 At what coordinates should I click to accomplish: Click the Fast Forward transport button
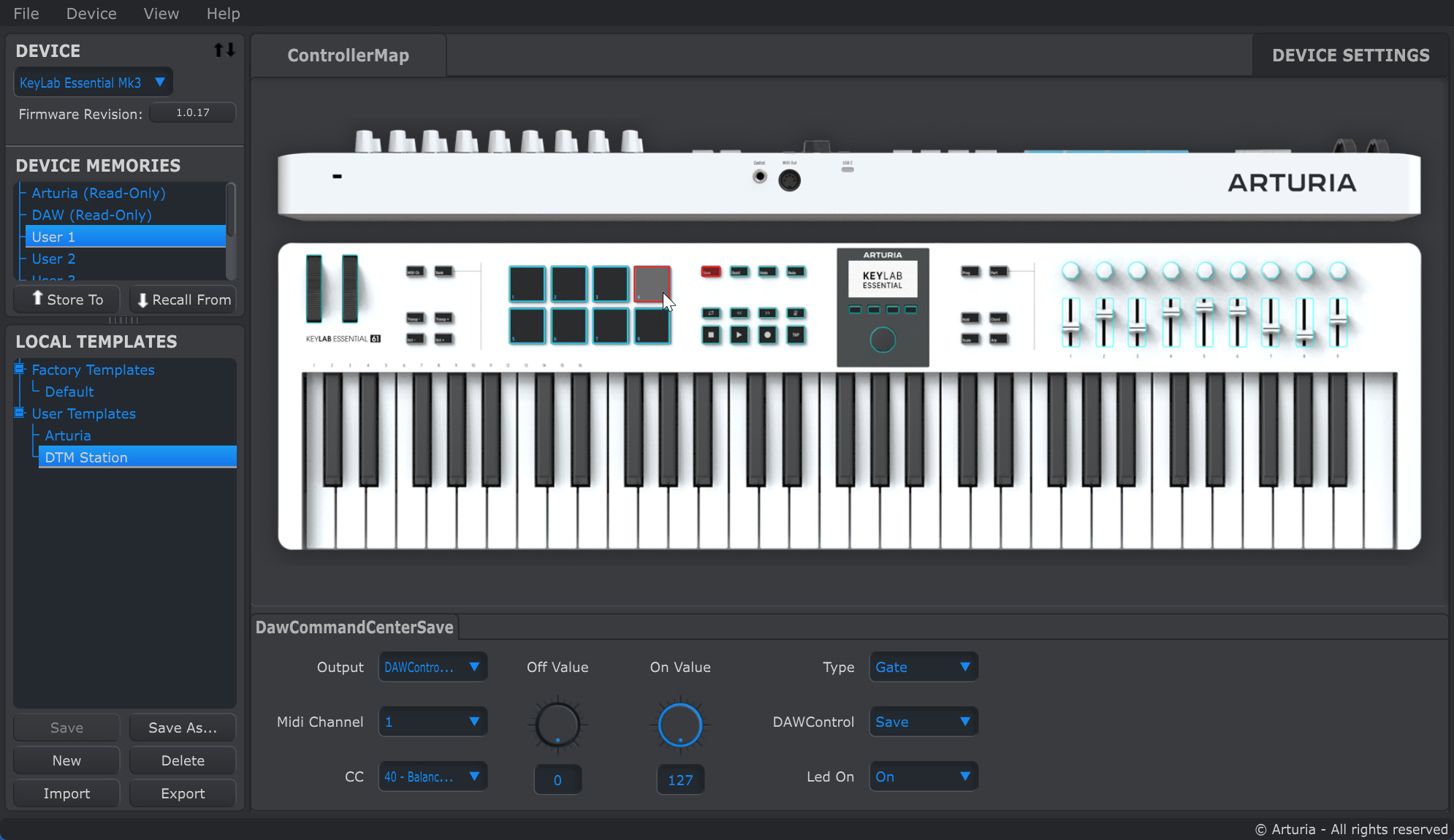(767, 313)
